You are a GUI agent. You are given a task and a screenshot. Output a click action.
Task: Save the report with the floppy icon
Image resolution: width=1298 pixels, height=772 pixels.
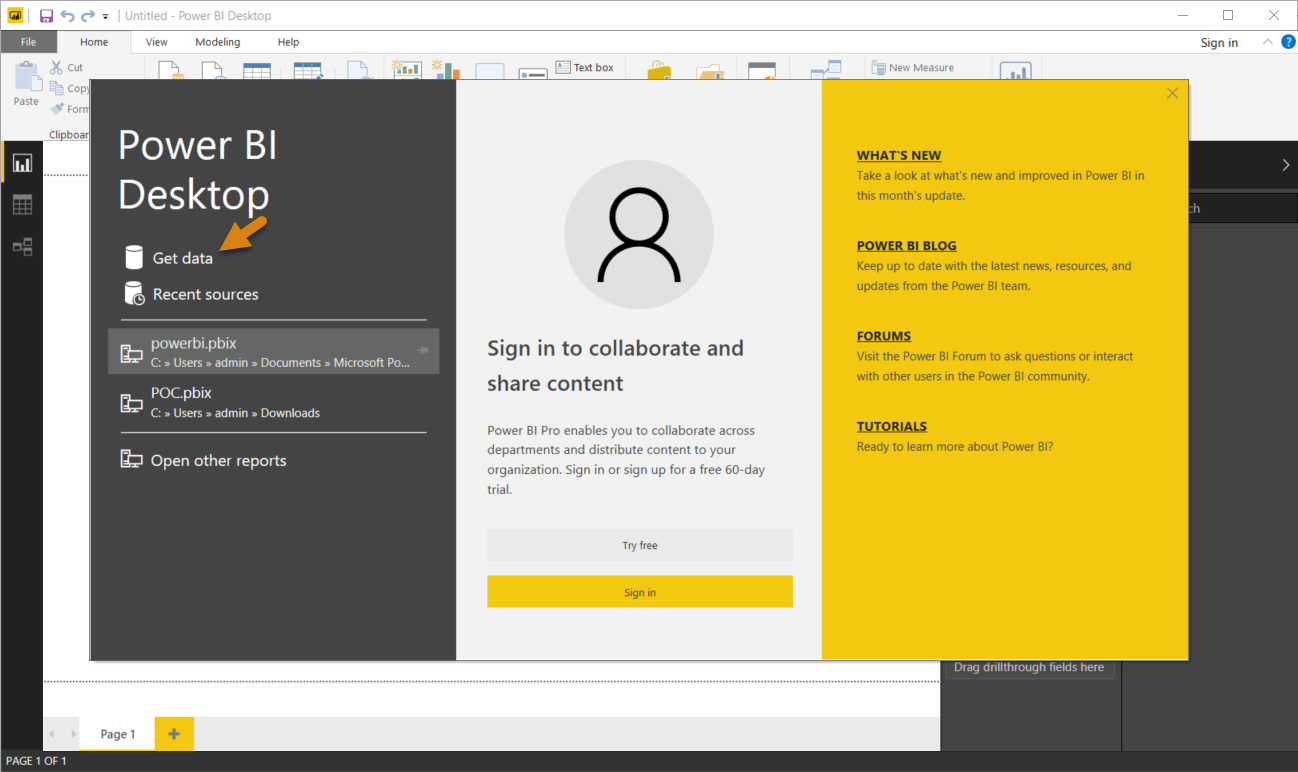[x=46, y=16]
